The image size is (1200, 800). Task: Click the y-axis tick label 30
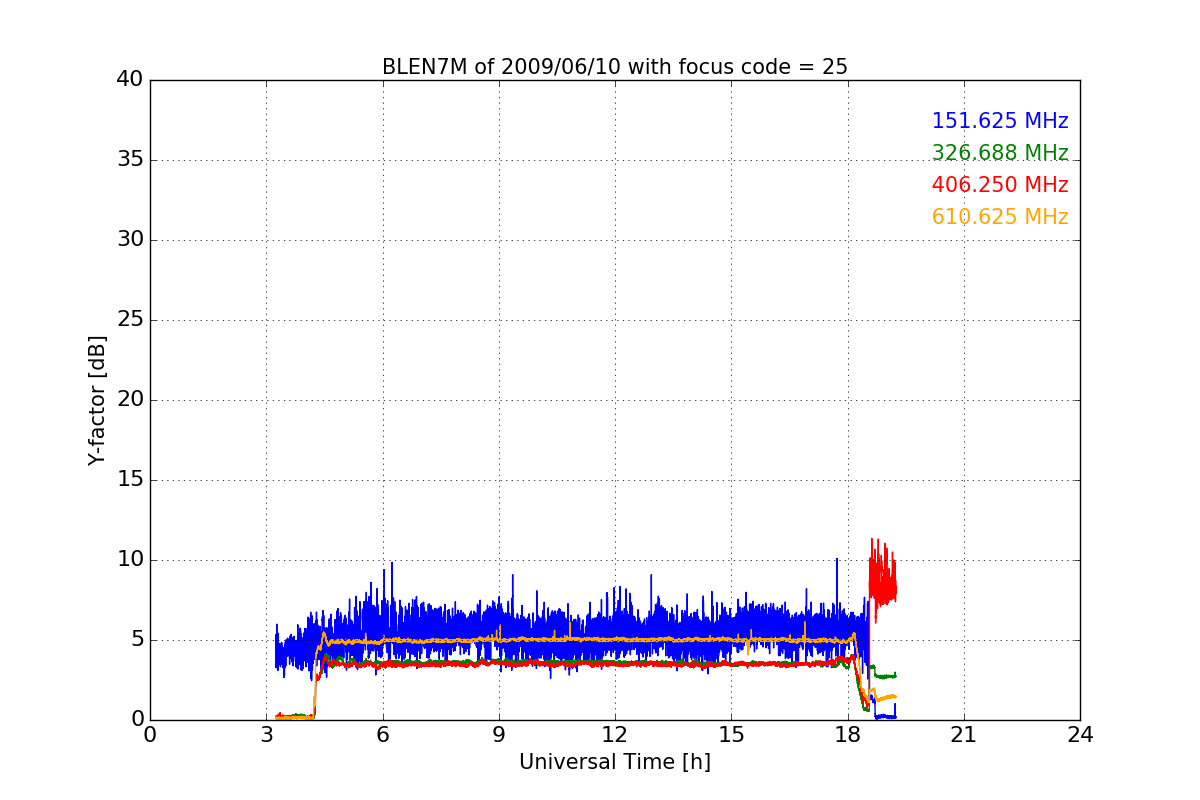(130, 240)
